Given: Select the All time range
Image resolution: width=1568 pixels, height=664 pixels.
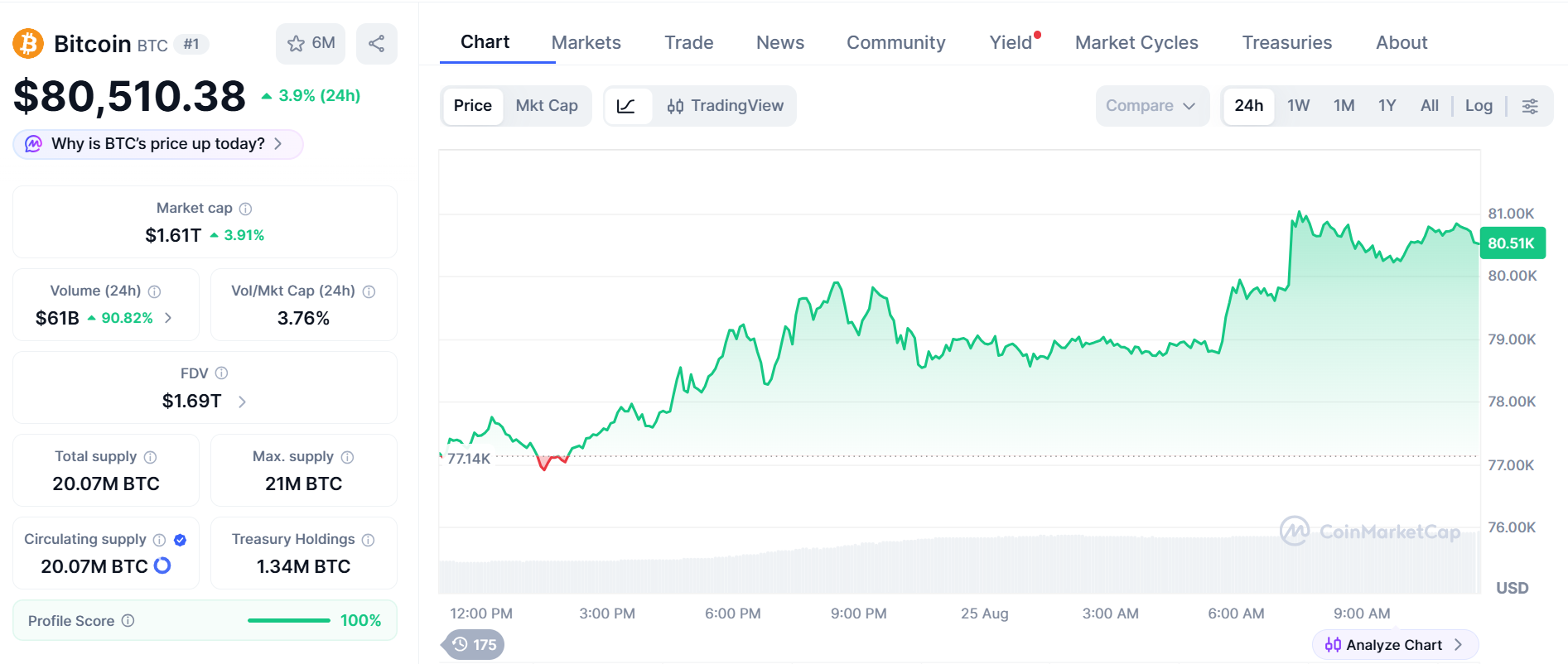Looking at the screenshot, I should point(1430,106).
